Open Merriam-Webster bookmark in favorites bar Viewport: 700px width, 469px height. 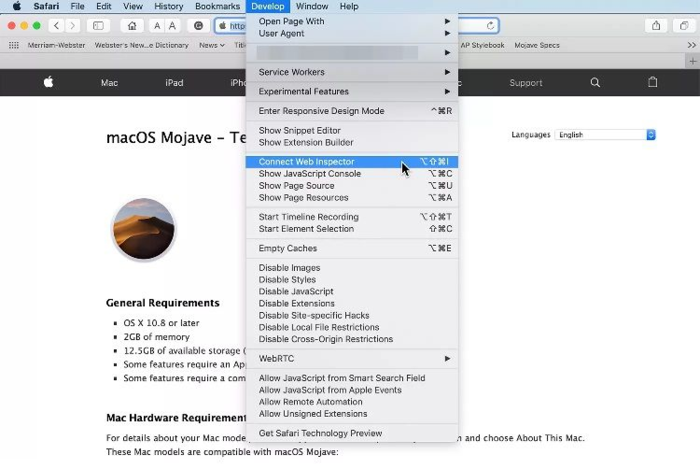tap(54, 45)
